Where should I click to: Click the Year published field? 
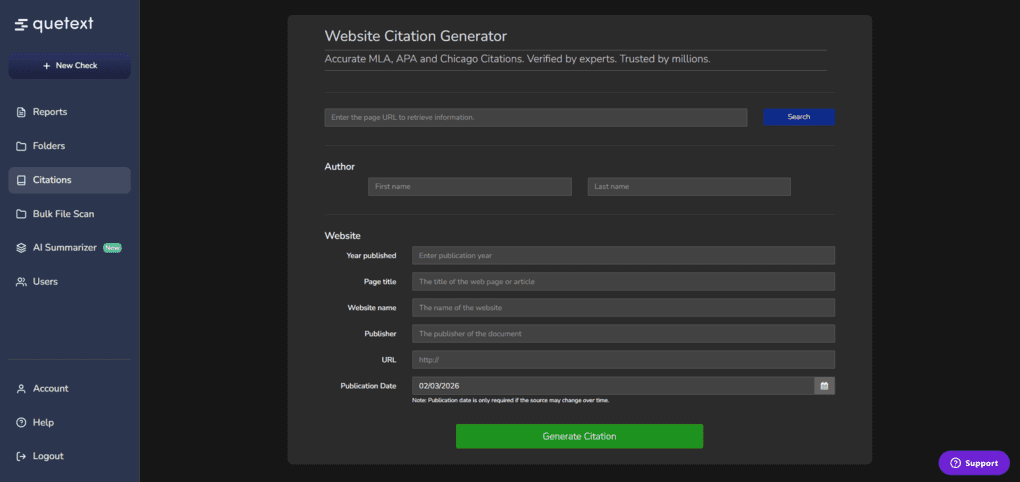pyautogui.click(x=623, y=256)
